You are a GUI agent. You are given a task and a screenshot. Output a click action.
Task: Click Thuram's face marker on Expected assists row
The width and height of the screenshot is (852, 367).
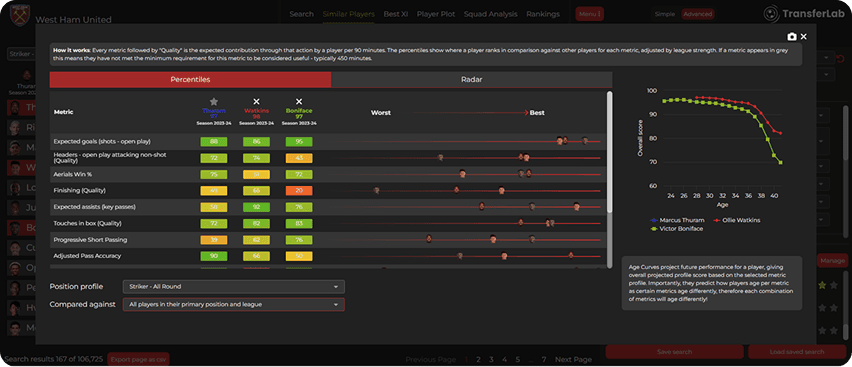[482, 207]
